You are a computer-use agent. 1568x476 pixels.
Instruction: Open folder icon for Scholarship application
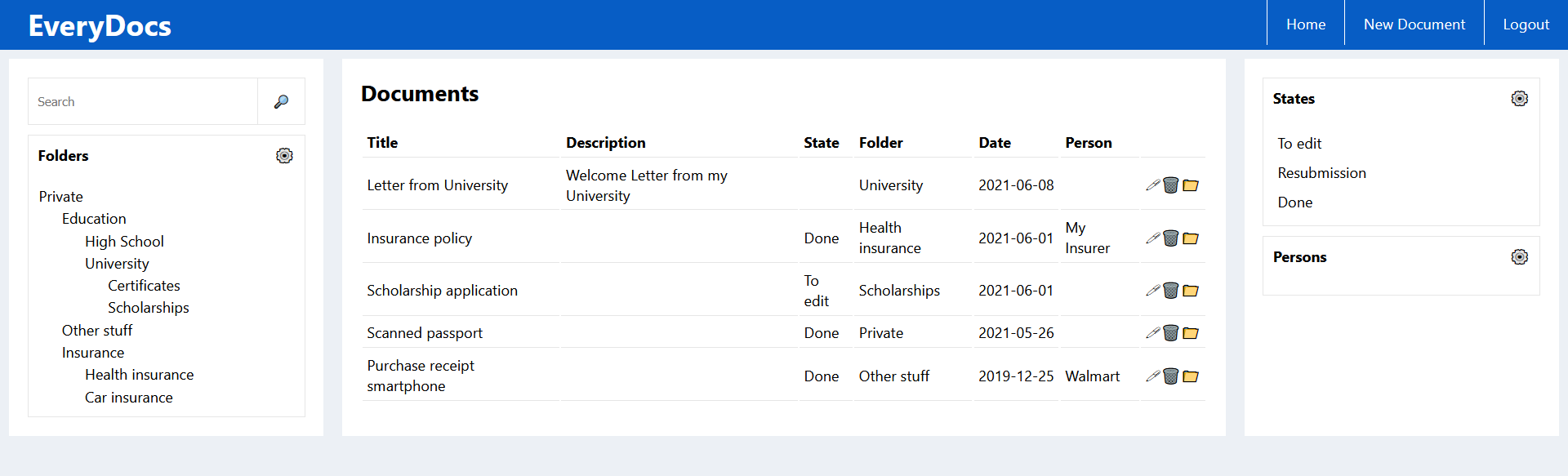pos(1191,291)
